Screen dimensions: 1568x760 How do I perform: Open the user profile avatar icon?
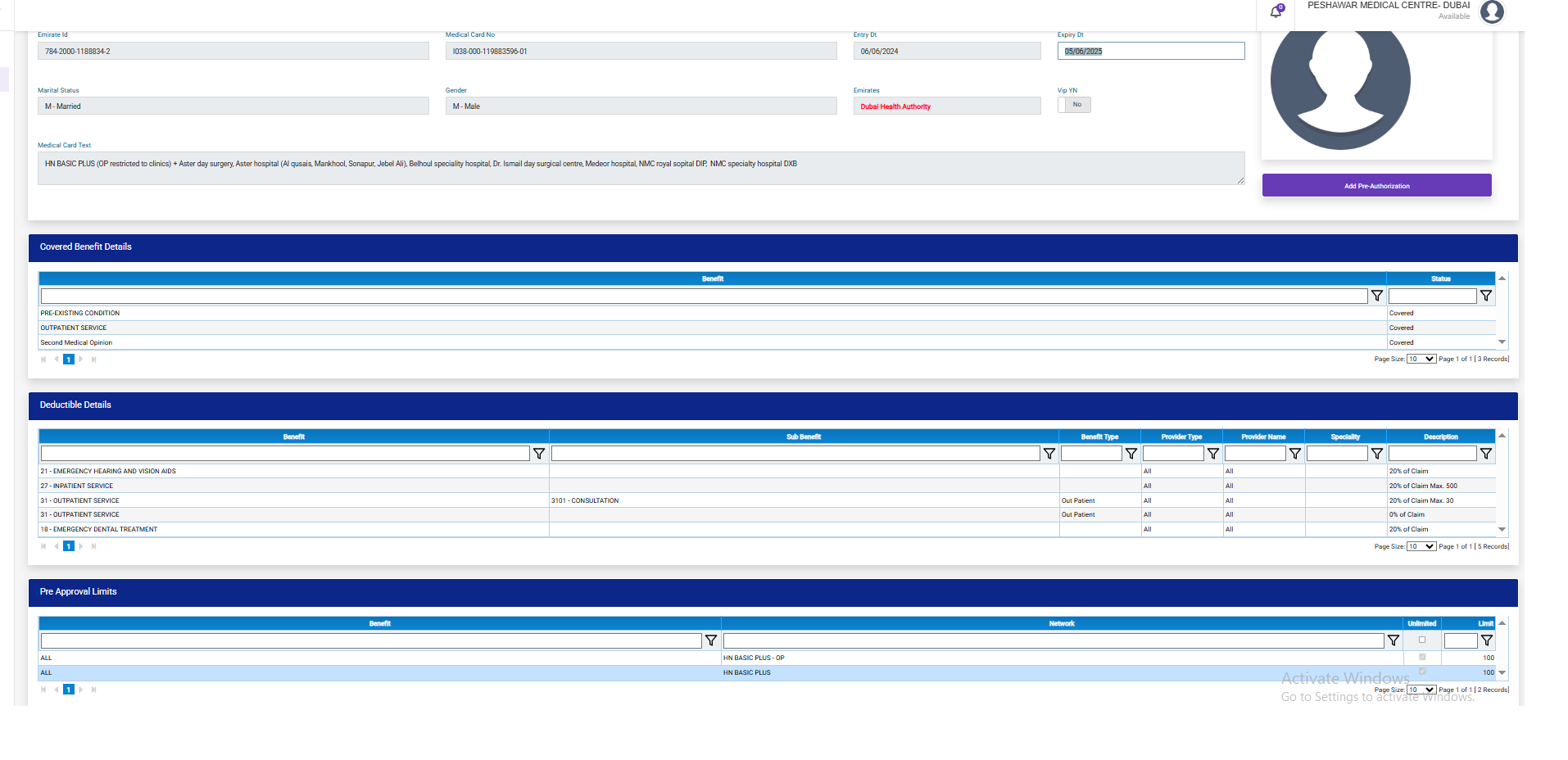(x=1492, y=11)
